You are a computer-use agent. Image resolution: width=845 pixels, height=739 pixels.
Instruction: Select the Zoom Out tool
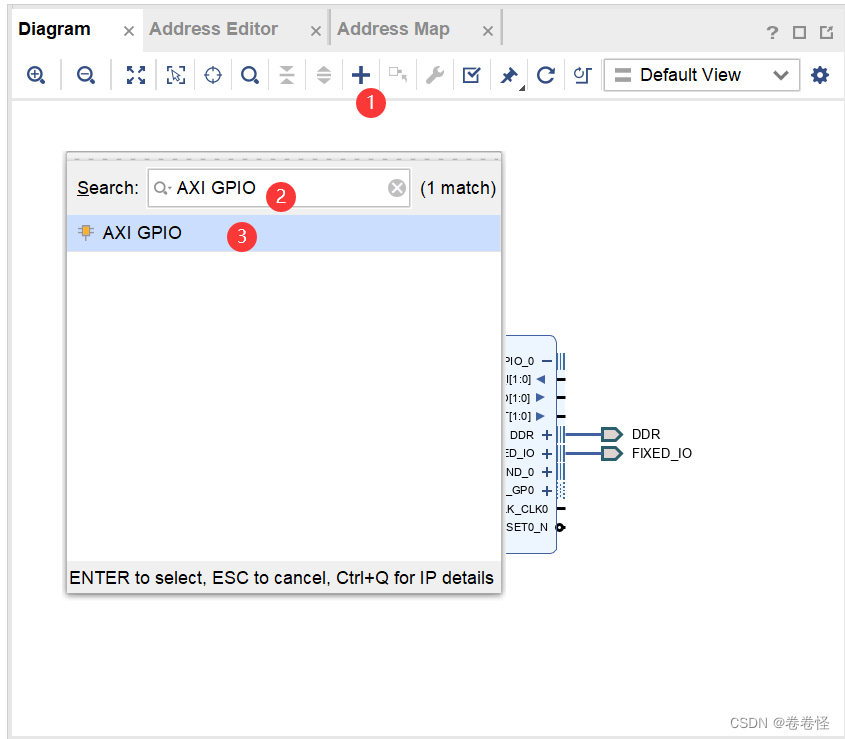(86, 74)
